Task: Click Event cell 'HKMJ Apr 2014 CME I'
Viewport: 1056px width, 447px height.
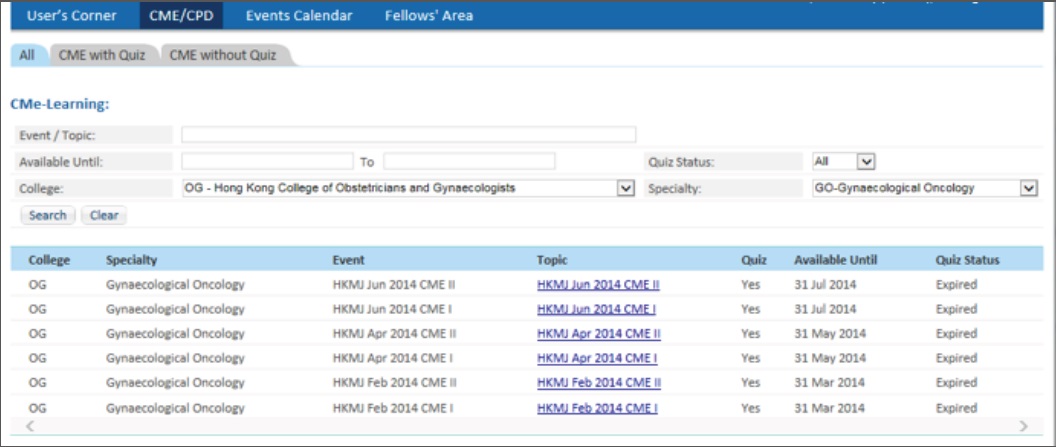Action: coord(393,358)
